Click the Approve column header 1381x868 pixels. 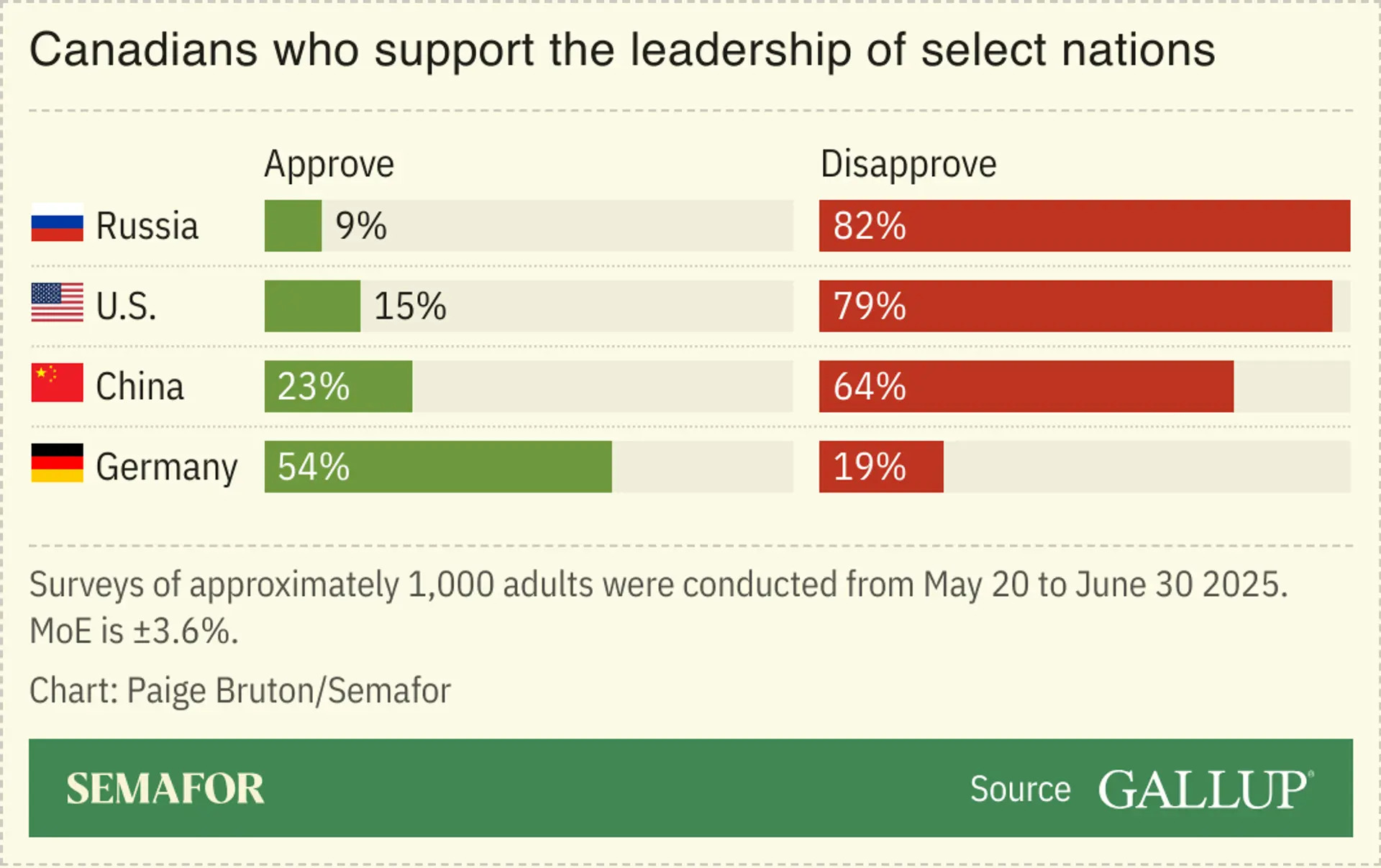329,165
